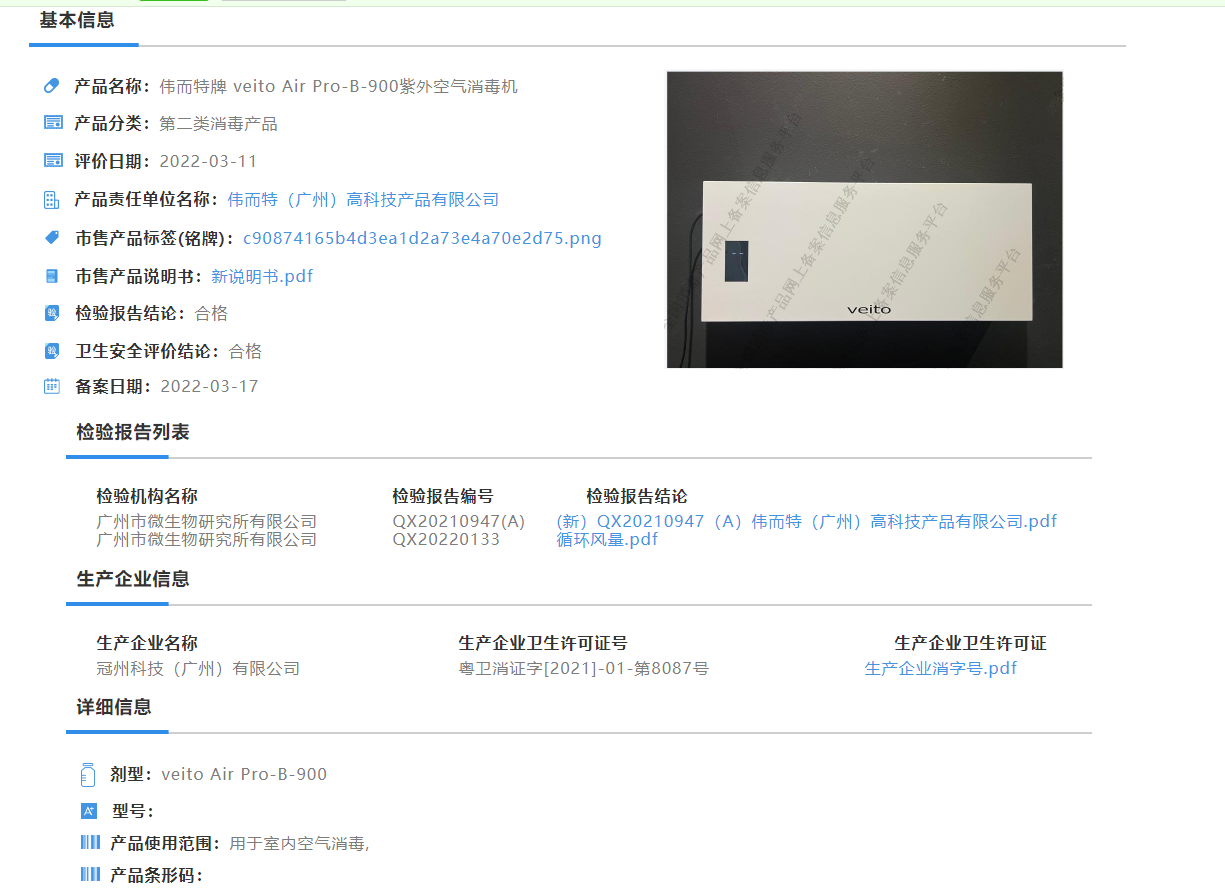Click the veito disinfection machine product photo

point(864,219)
